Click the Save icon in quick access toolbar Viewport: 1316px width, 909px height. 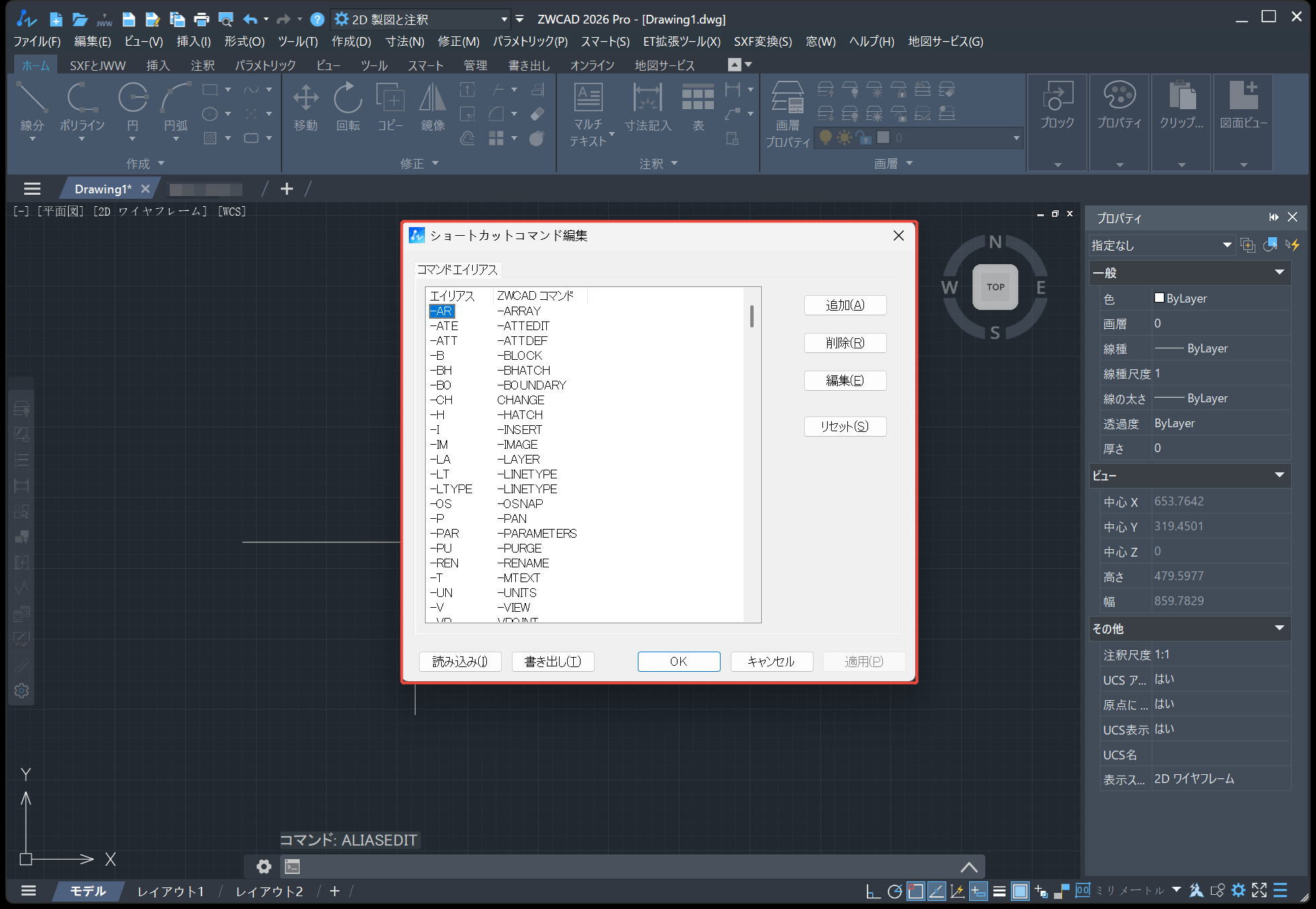[129, 20]
